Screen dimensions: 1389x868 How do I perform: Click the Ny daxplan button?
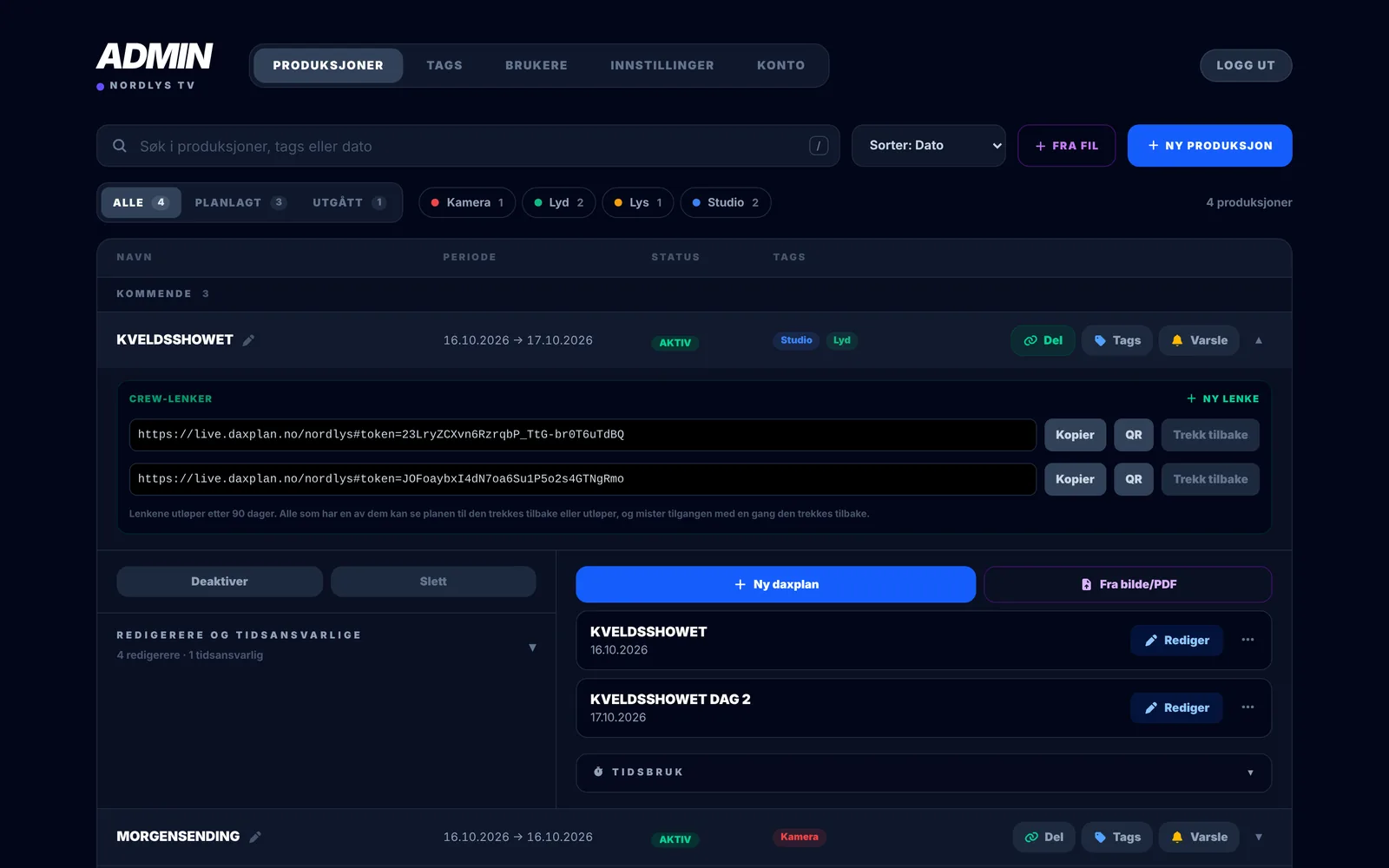point(776,584)
